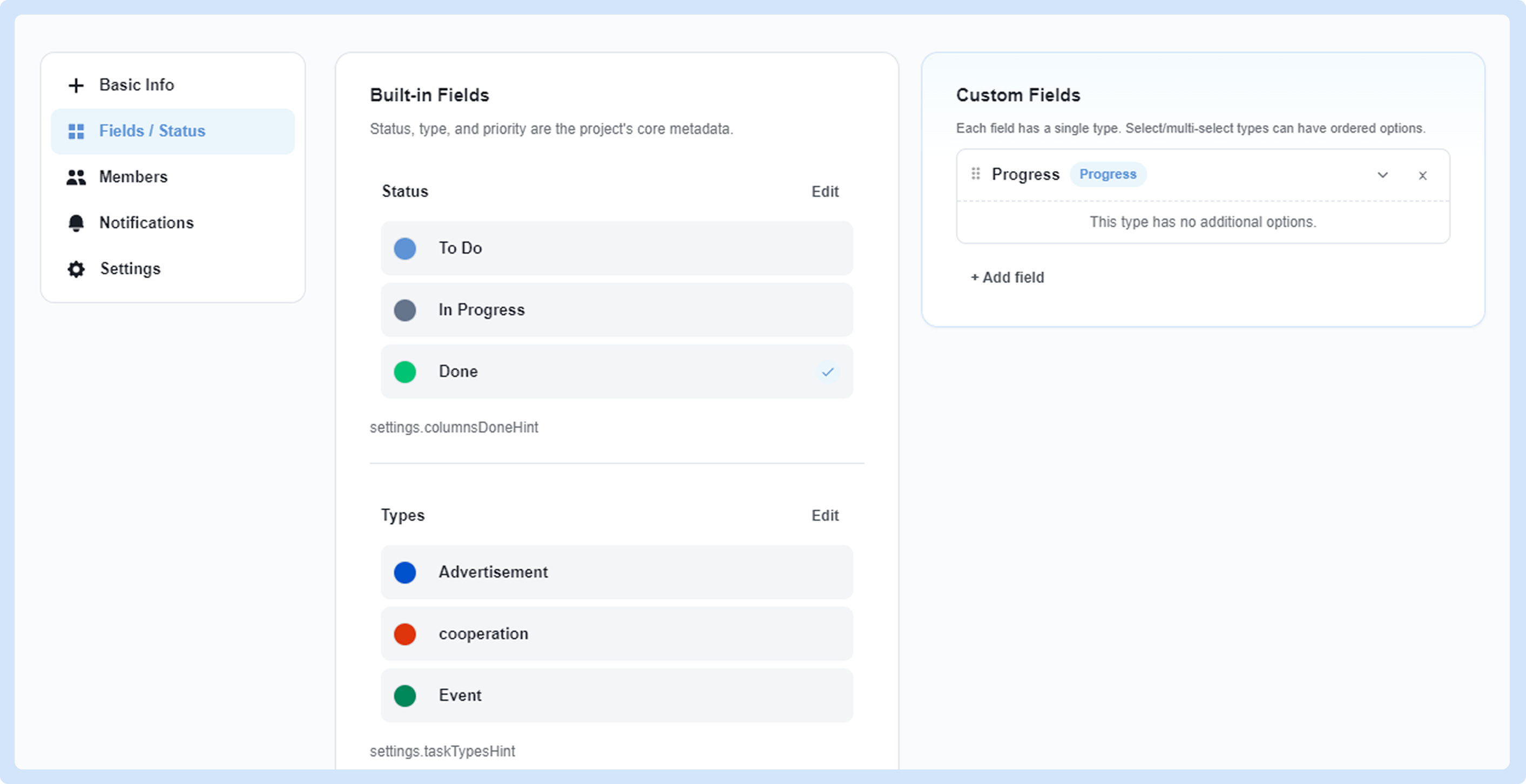The height and width of the screenshot is (784, 1526).
Task: Click the grid icon beside Fields / Status
Action: [76, 131]
